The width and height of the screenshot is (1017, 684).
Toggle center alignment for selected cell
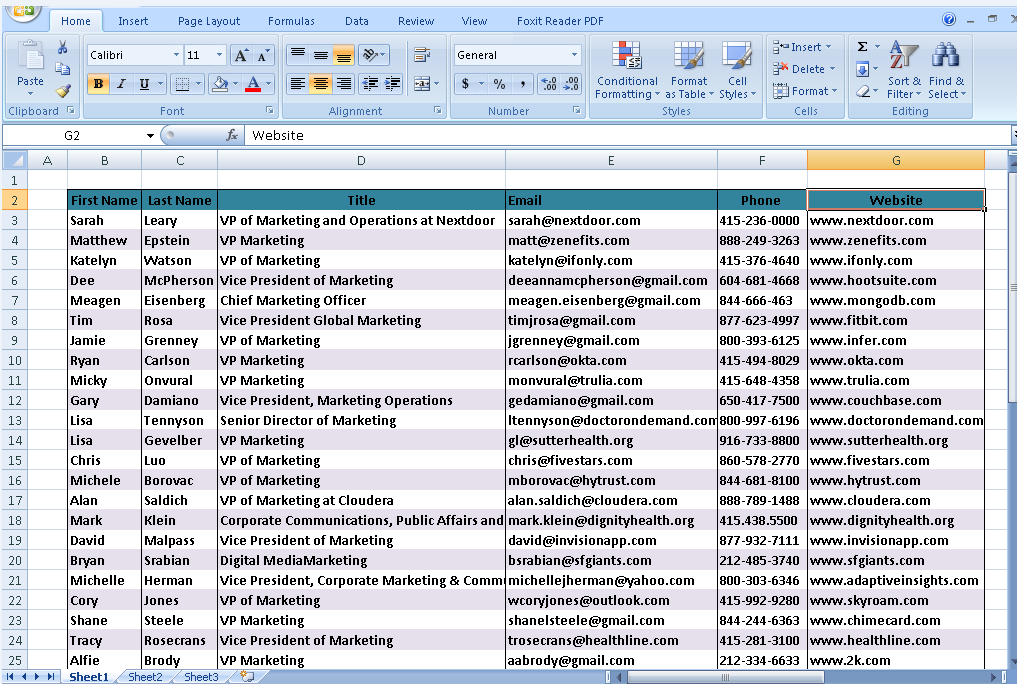click(x=319, y=83)
